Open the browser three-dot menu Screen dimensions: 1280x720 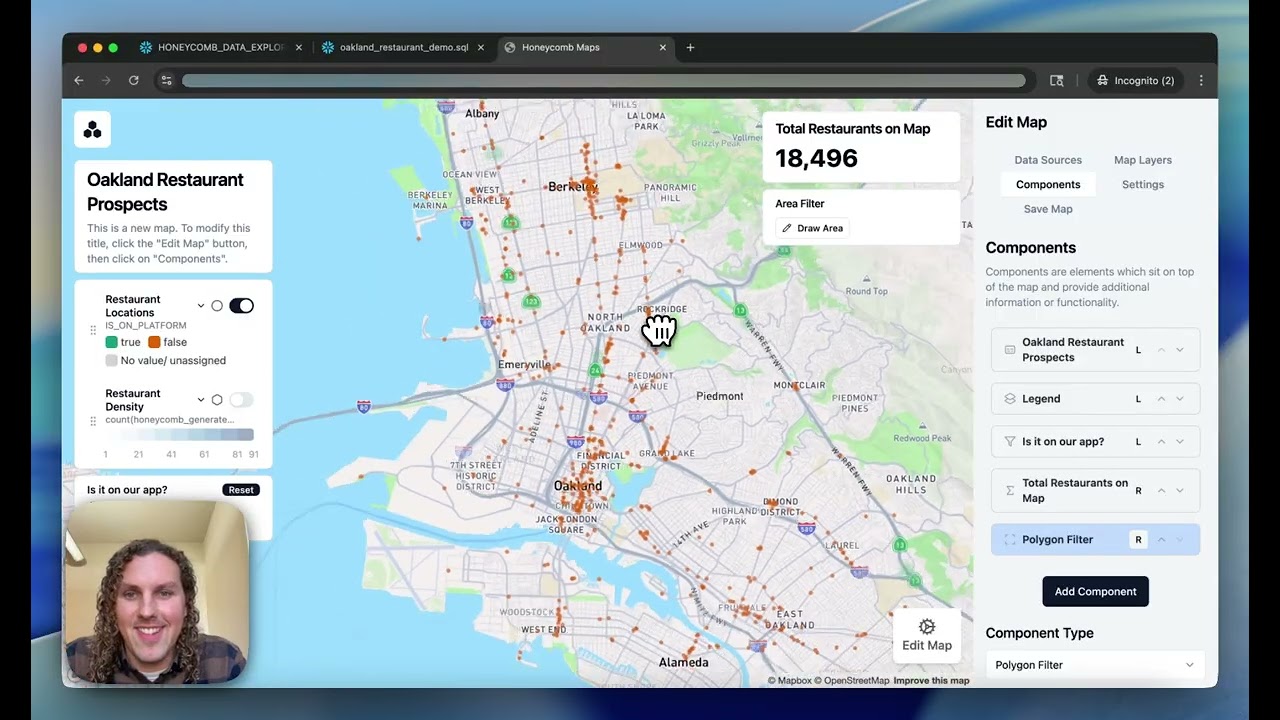coord(1201,80)
